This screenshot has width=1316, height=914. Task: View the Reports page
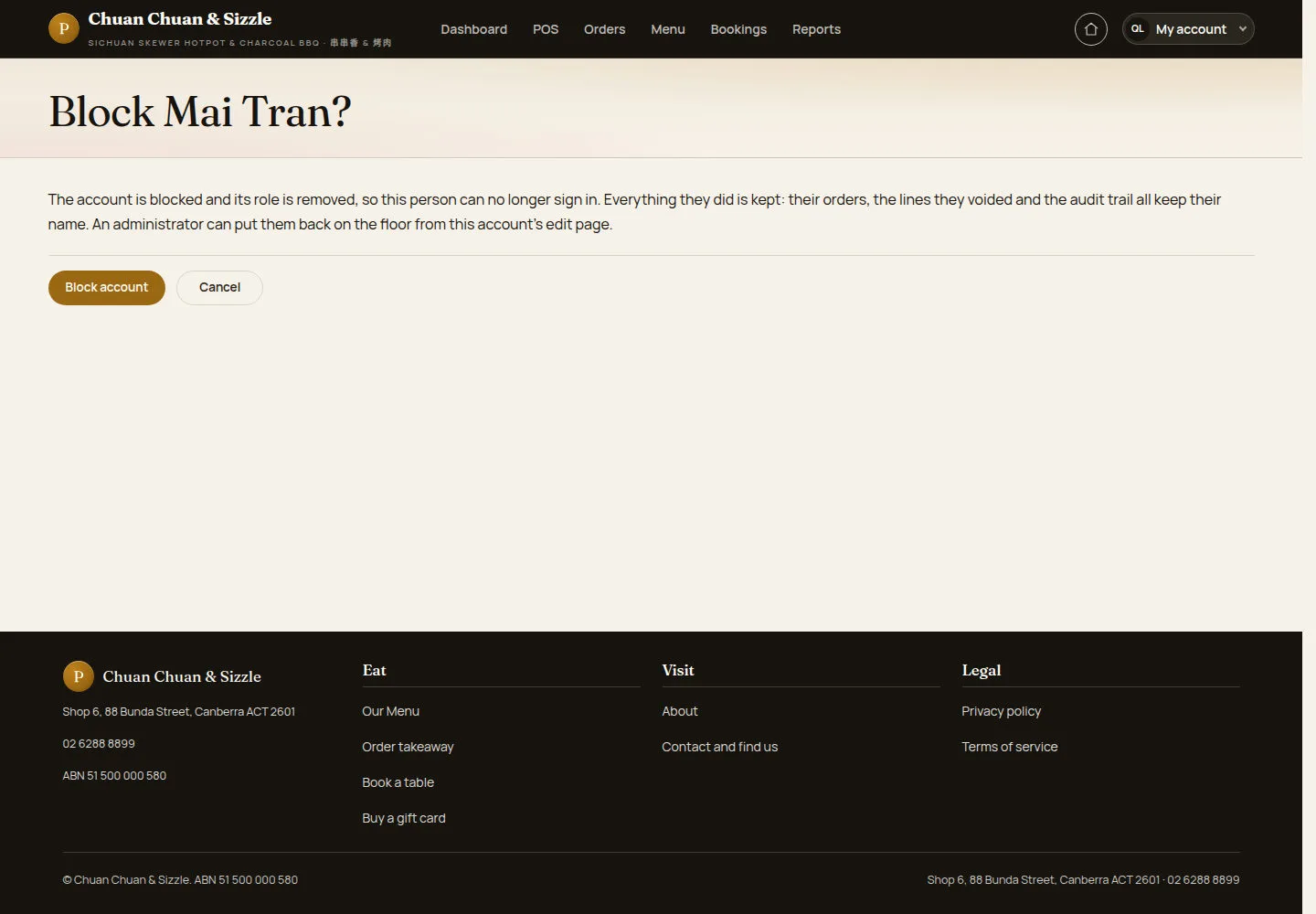tap(816, 29)
